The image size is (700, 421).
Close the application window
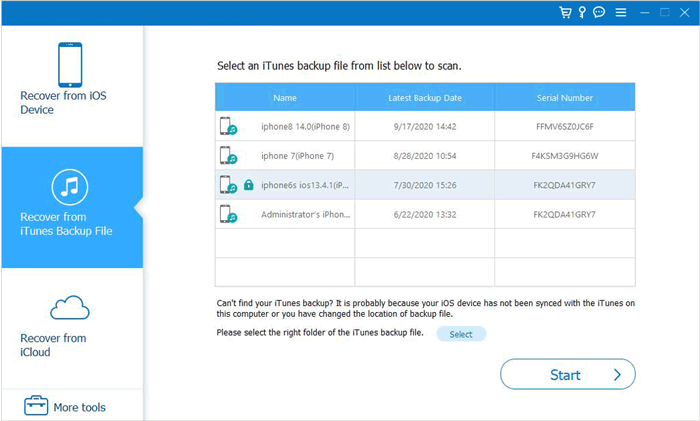coord(684,13)
